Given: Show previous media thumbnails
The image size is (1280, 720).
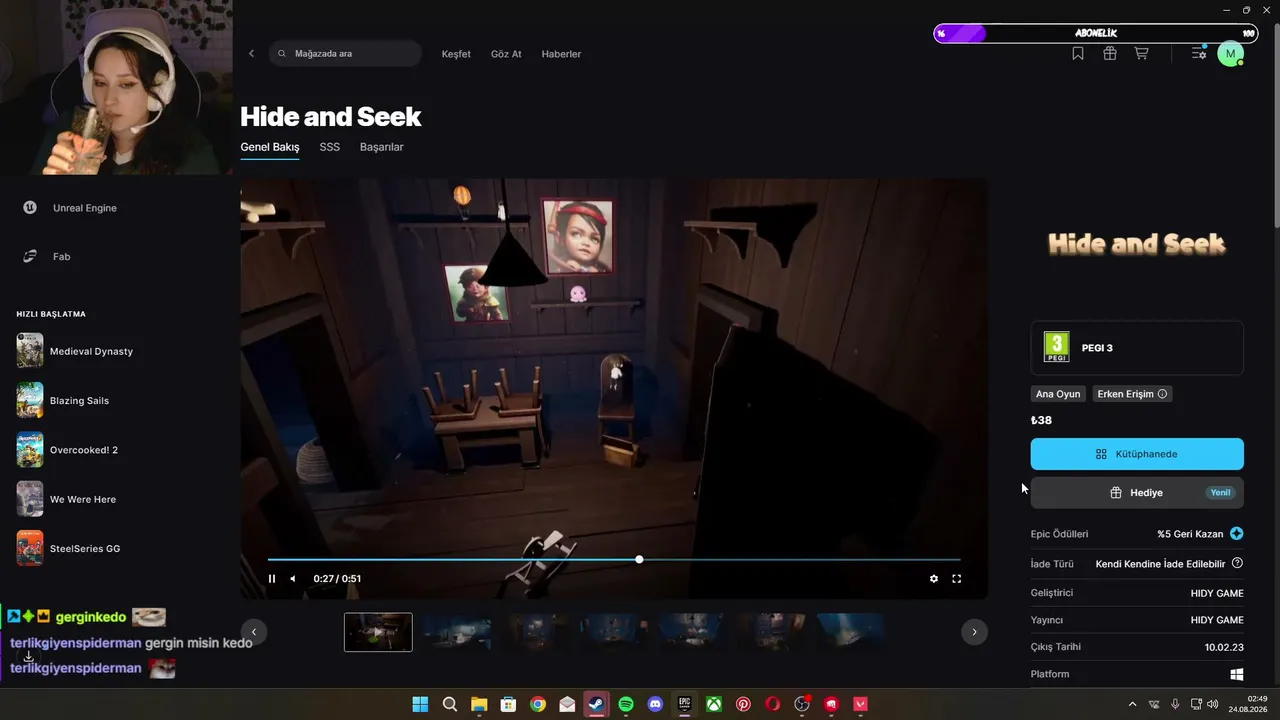Looking at the screenshot, I should tap(254, 632).
